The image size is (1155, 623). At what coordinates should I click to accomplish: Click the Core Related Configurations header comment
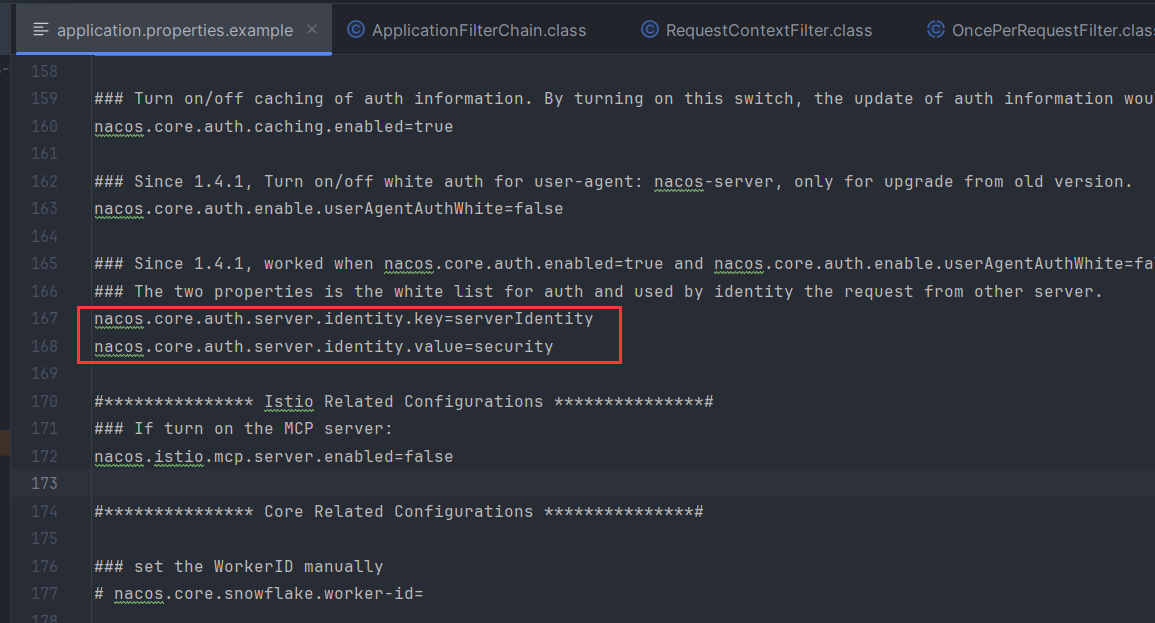(399, 511)
